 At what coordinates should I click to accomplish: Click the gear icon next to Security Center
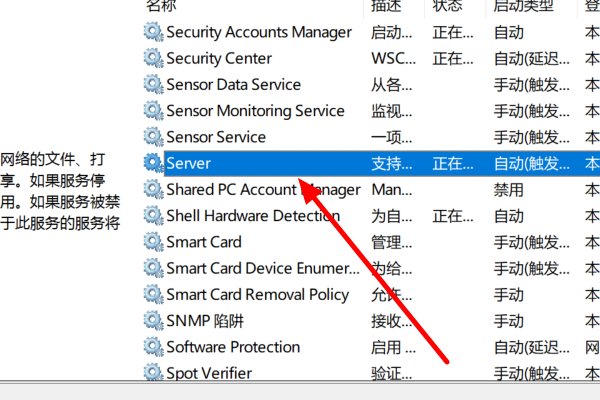pos(153,58)
